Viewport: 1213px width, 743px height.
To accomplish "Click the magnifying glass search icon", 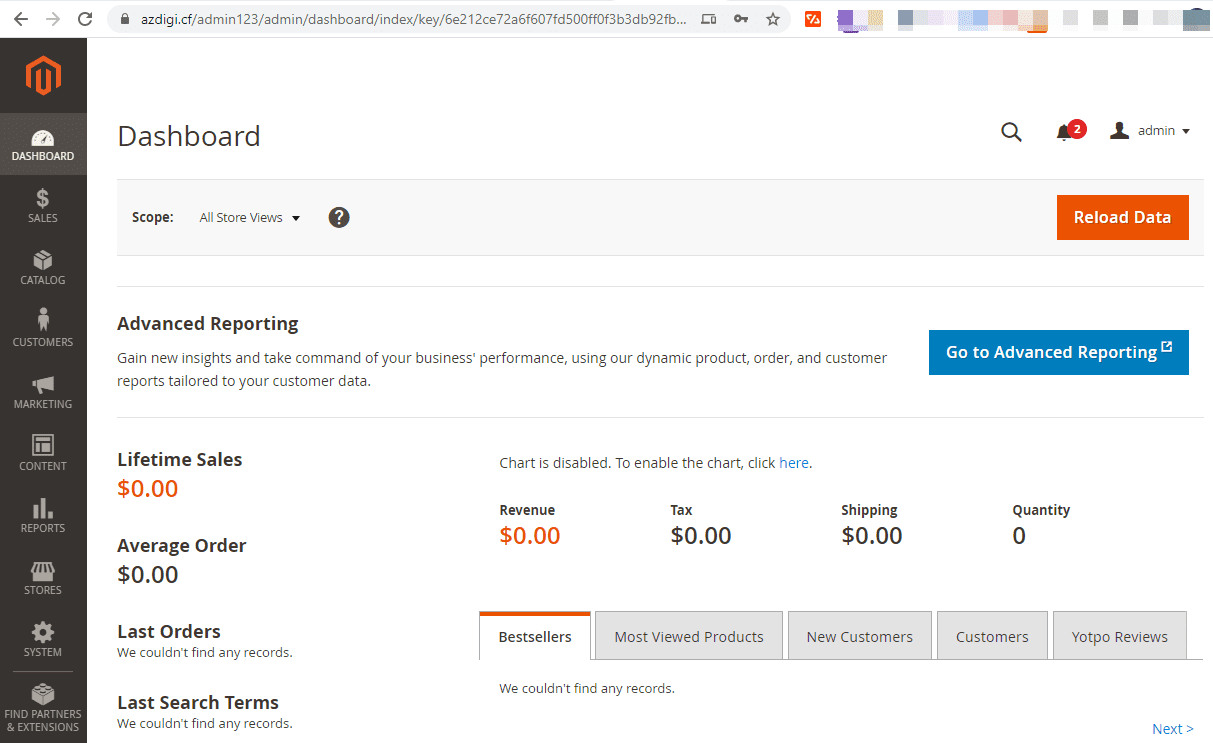I will pos(1011,132).
